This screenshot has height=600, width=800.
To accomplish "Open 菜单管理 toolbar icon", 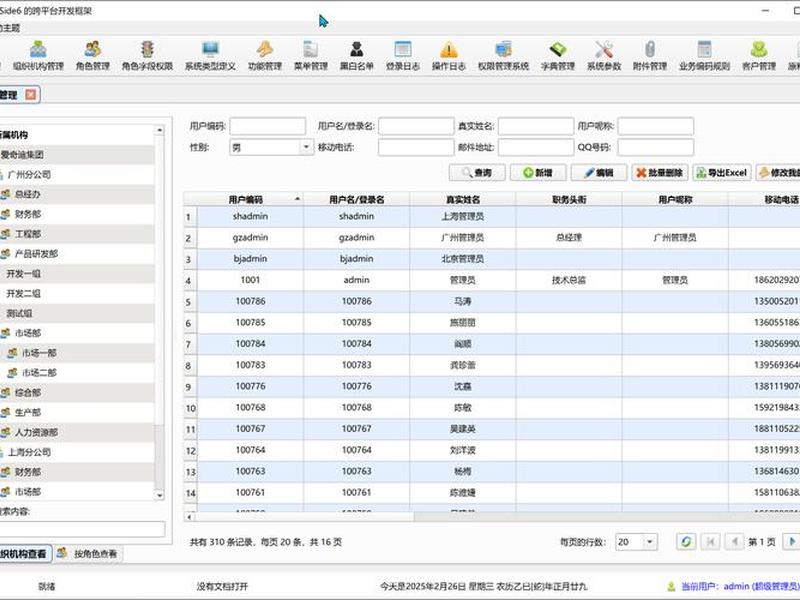I will point(311,56).
